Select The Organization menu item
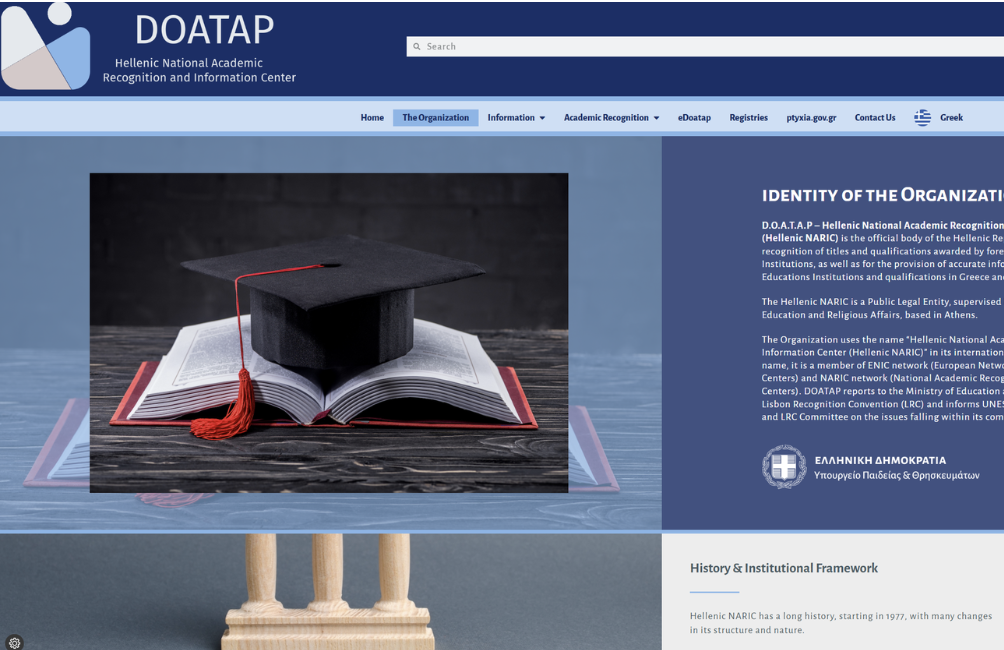 435,118
